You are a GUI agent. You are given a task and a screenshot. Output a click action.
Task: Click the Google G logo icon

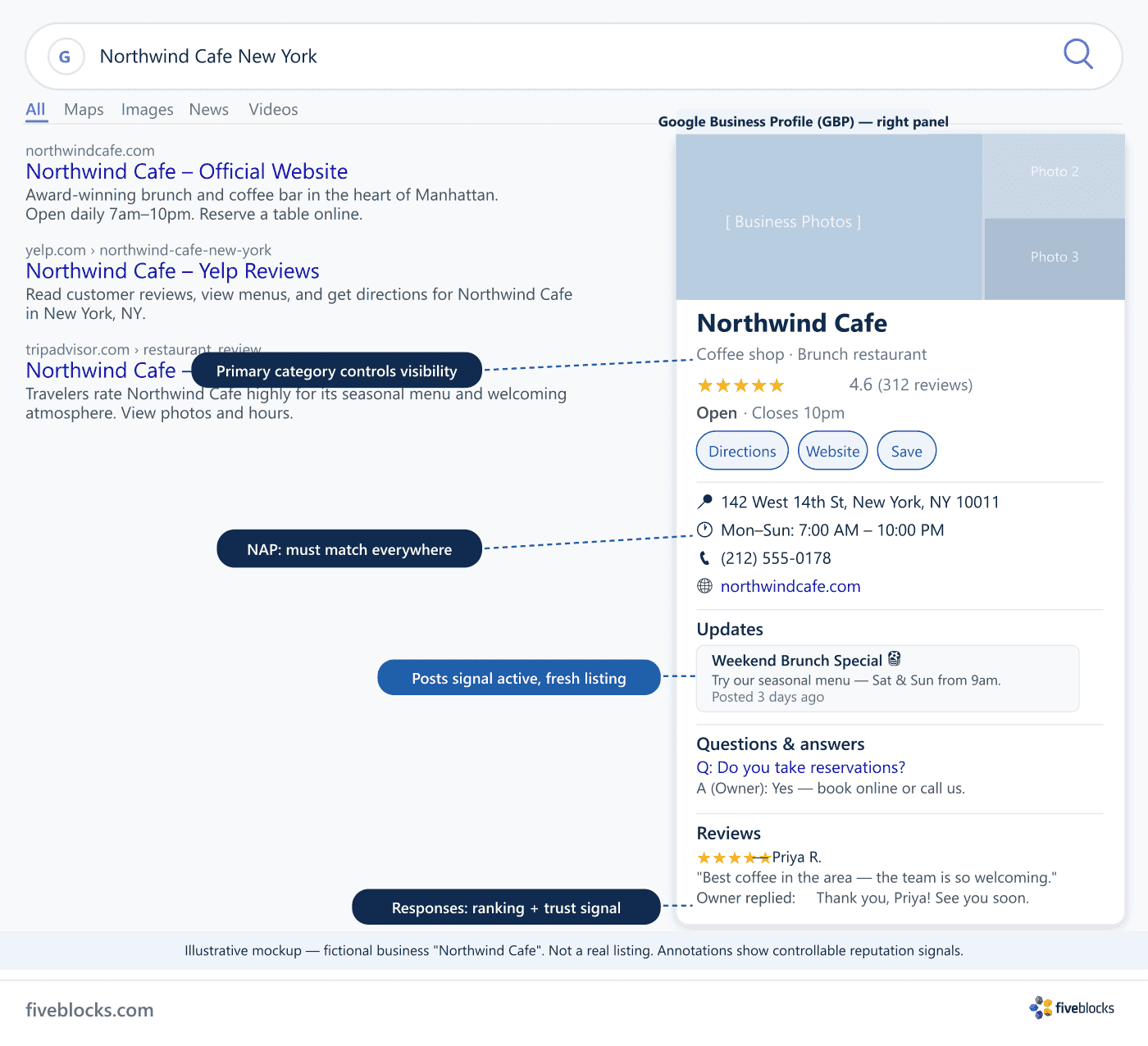pyautogui.click(x=66, y=57)
